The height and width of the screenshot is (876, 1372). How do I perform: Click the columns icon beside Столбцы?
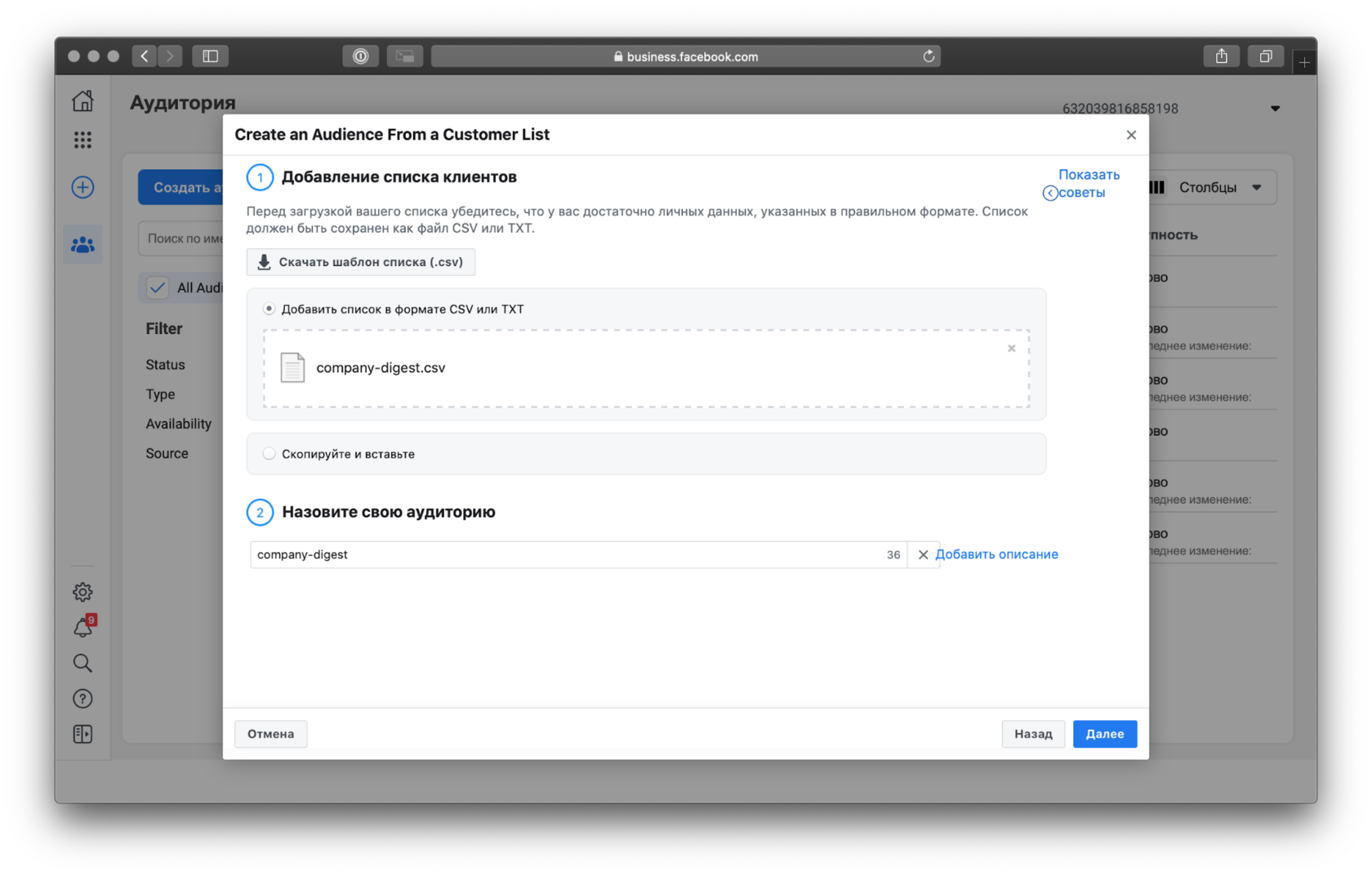click(1157, 188)
